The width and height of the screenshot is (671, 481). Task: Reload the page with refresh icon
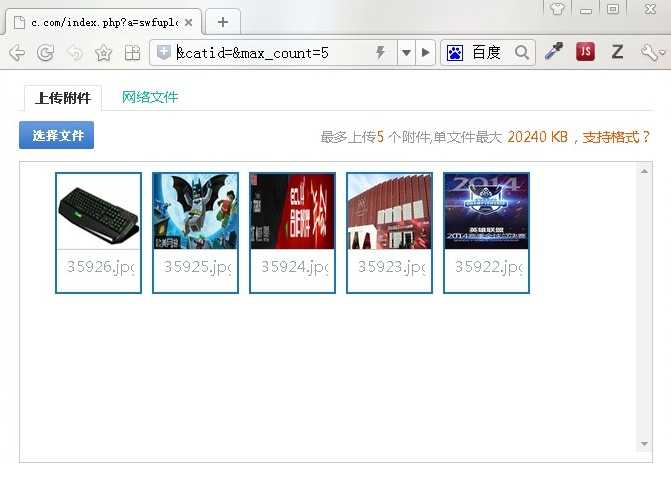[45, 53]
